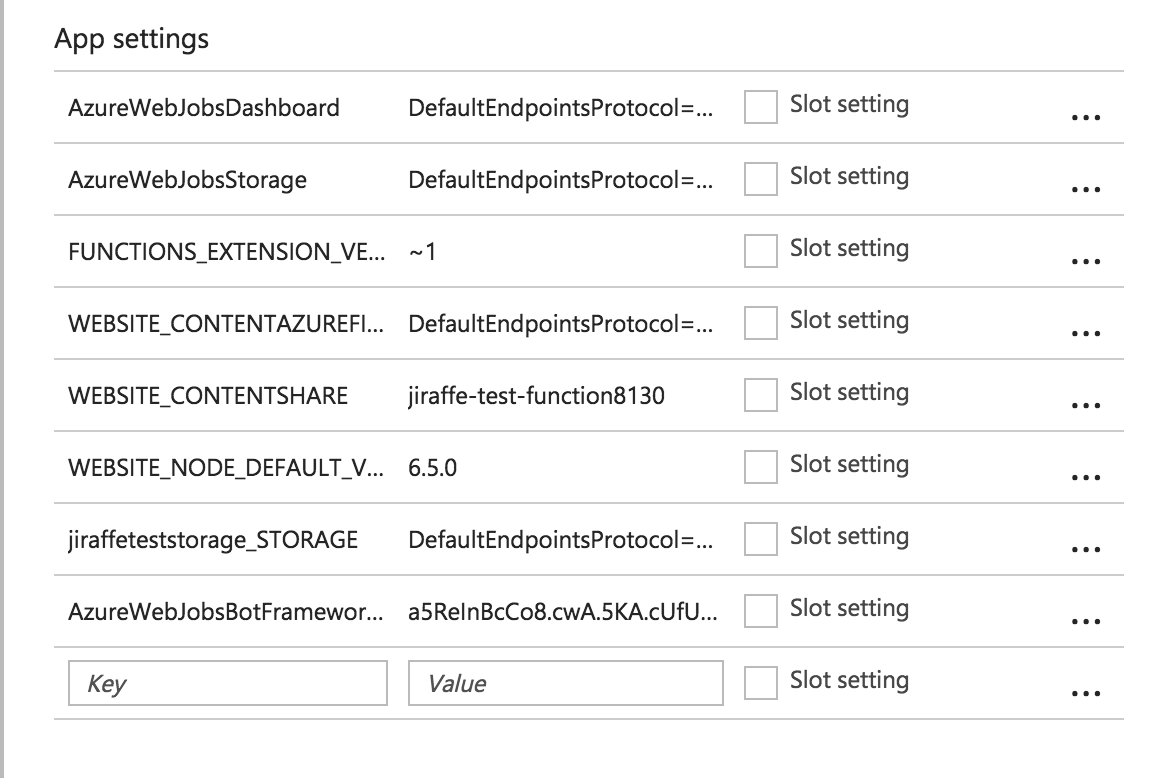Toggle Slot setting for WEBSITE_CONTENTAZUREFI...
The height and width of the screenshot is (778, 1170).
[x=760, y=323]
